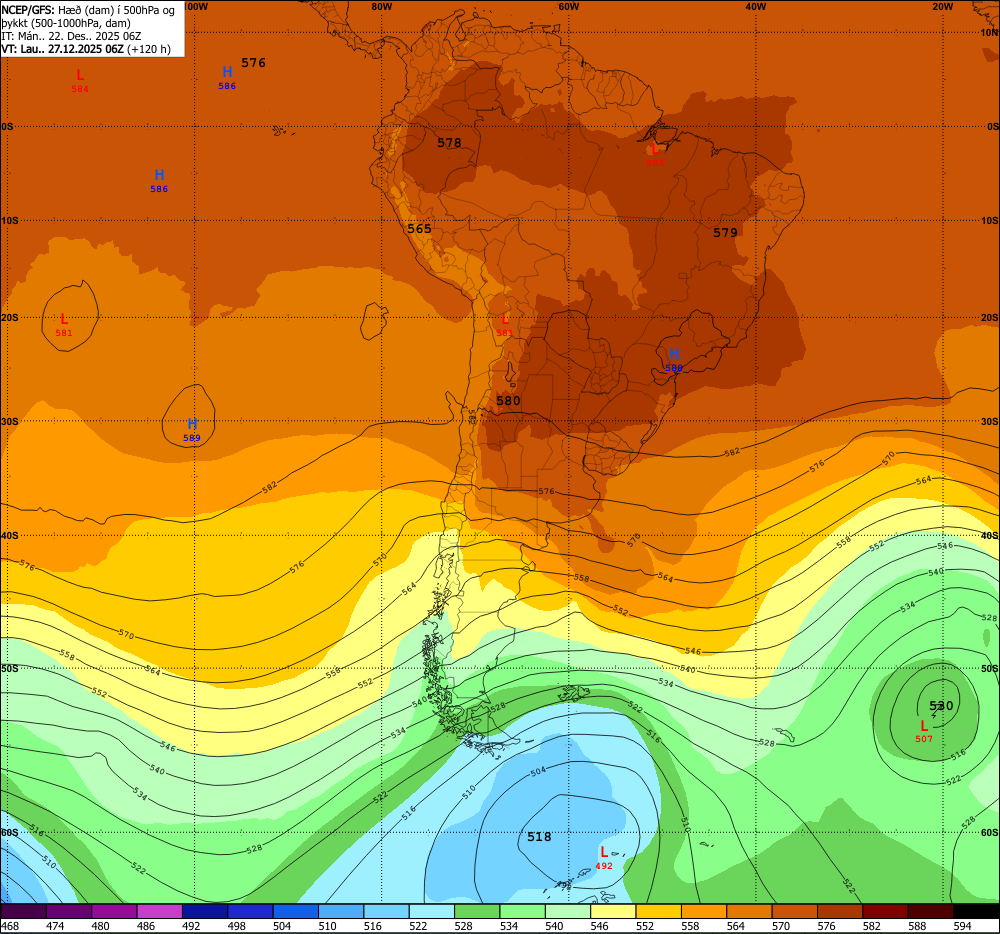Click the bold 518 value in the southern low
The width and height of the screenshot is (1000, 934).
click(539, 836)
